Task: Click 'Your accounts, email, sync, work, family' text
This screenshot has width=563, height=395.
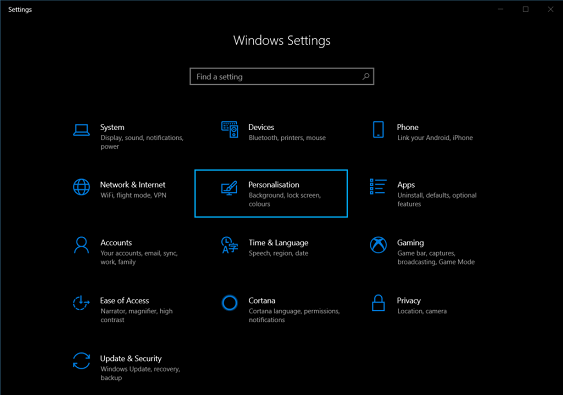Action: pyautogui.click(x=139, y=257)
